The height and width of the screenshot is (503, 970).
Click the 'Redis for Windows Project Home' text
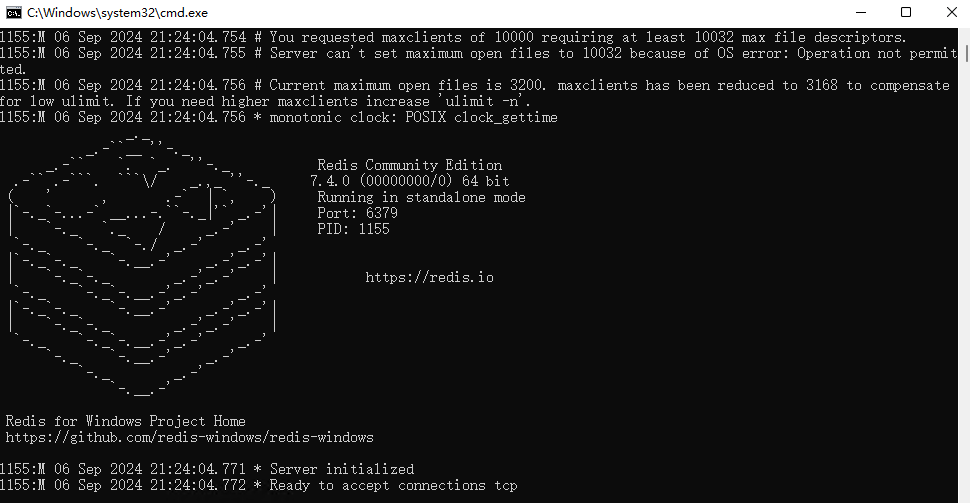(126, 421)
